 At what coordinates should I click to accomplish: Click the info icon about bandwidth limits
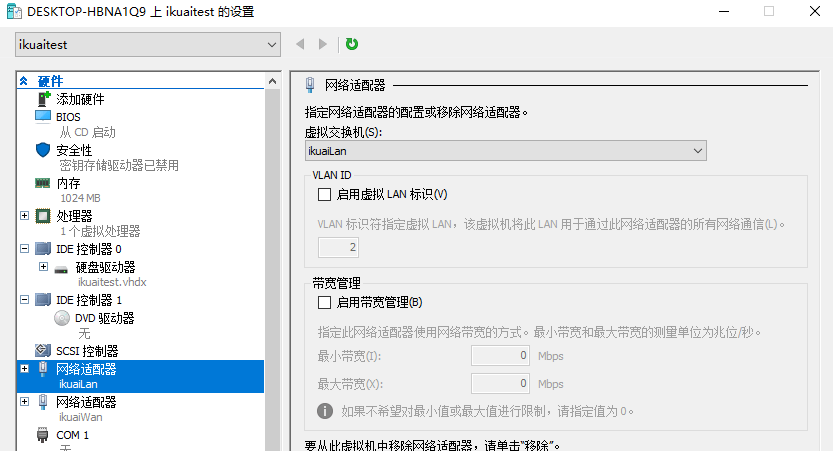coord(325,411)
